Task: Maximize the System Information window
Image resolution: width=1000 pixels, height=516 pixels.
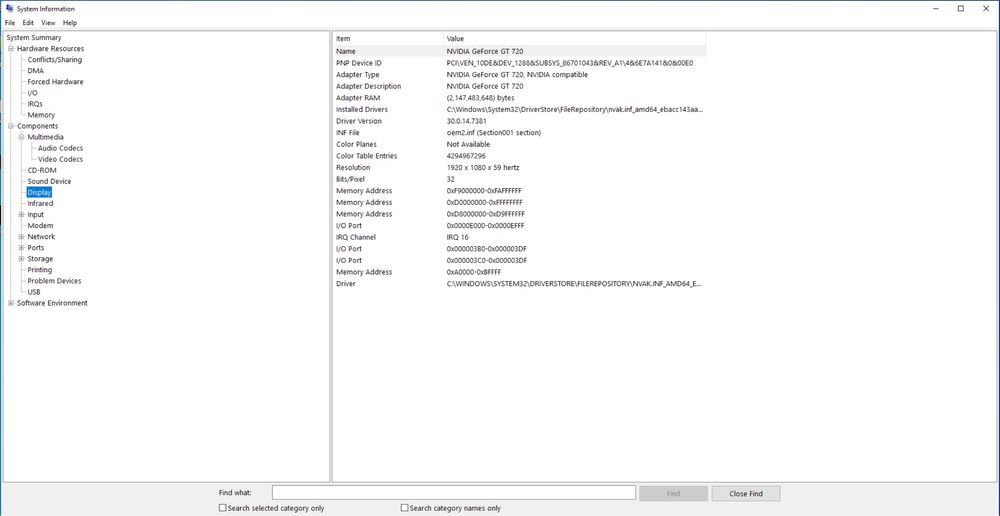Action: point(960,8)
